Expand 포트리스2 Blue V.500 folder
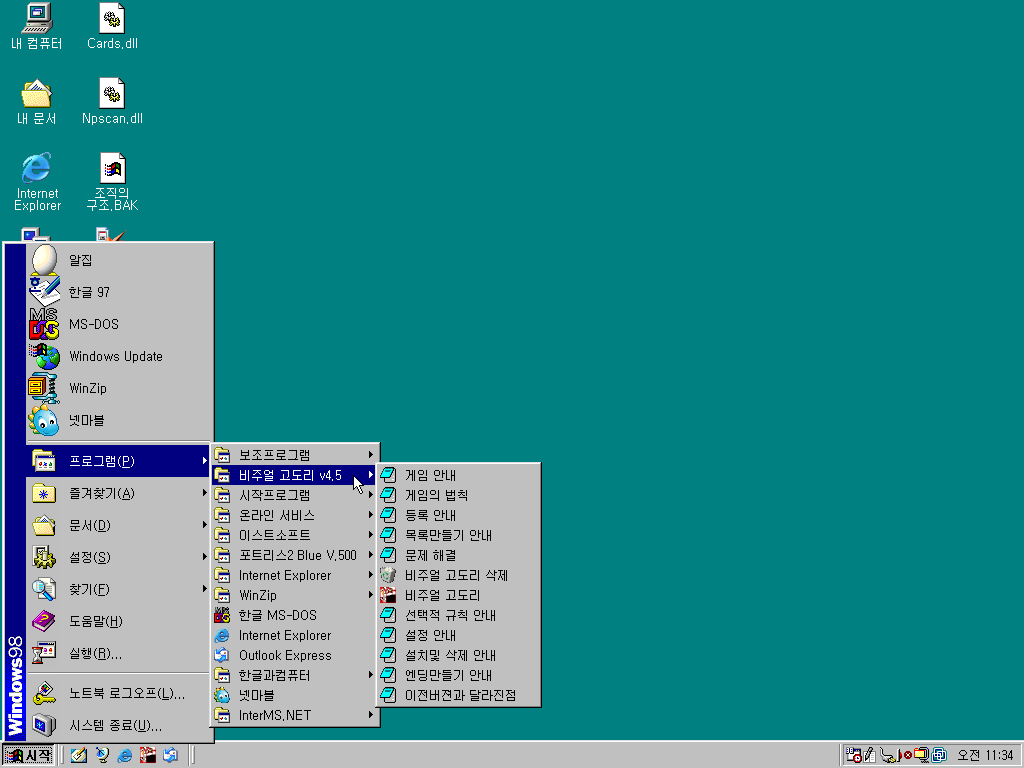Screen dimensions: 1024x768 point(295,555)
